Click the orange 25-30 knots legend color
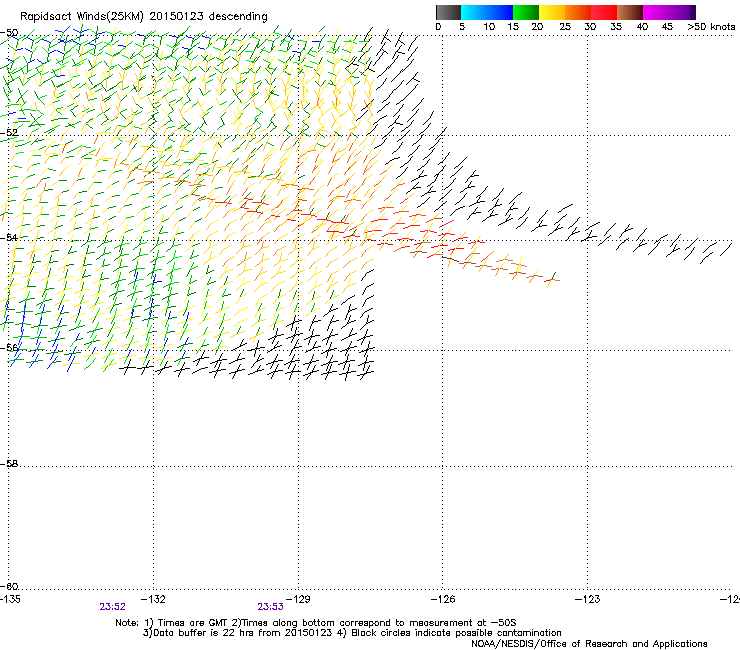Viewport: 740px width, 650px height. click(578, 12)
